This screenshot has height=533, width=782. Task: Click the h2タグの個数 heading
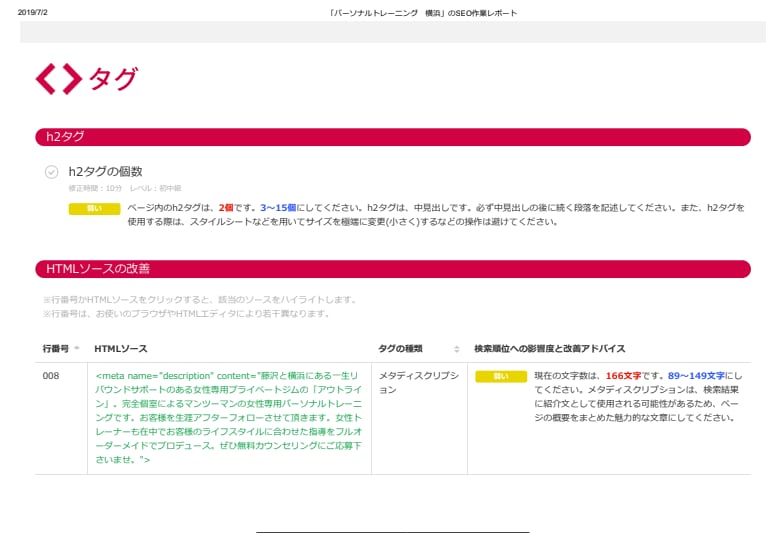click(105, 172)
